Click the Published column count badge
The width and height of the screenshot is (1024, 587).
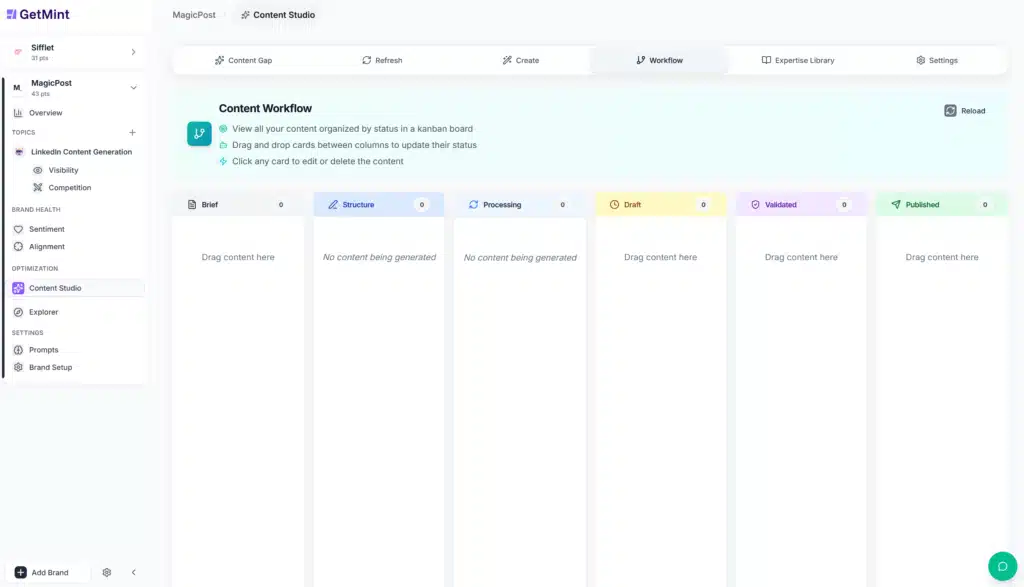point(985,204)
